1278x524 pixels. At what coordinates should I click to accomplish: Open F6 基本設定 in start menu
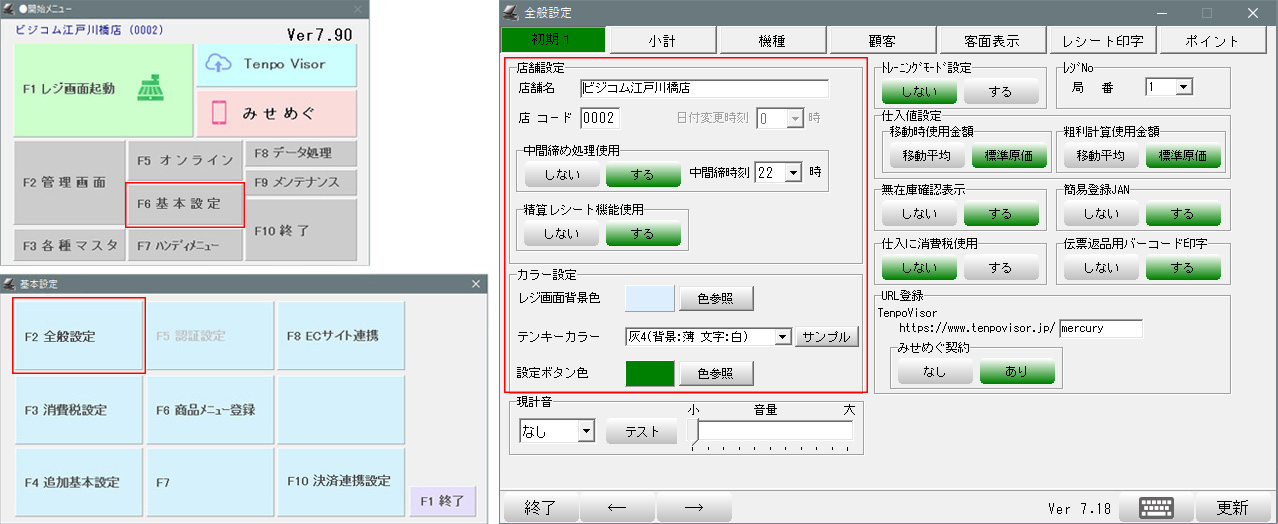(185, 203)
